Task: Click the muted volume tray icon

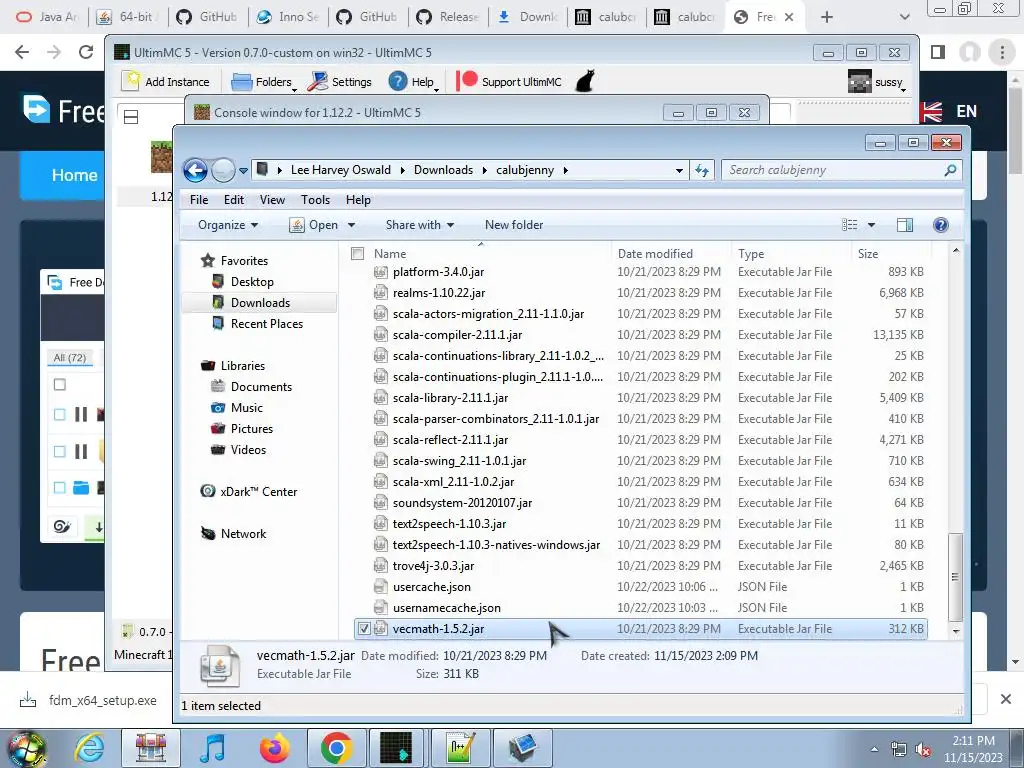Action: (x=923, y=750)
